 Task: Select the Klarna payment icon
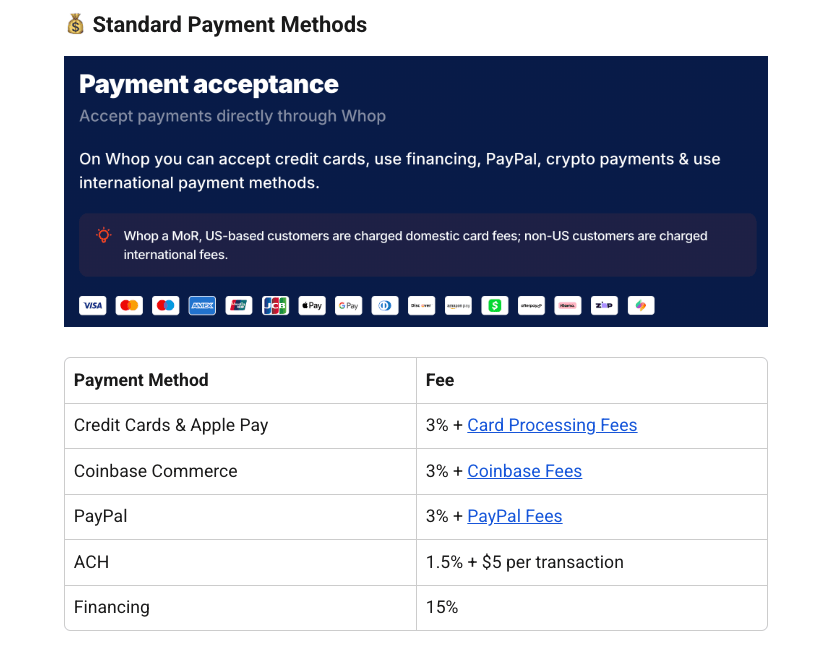click(567, 305)
